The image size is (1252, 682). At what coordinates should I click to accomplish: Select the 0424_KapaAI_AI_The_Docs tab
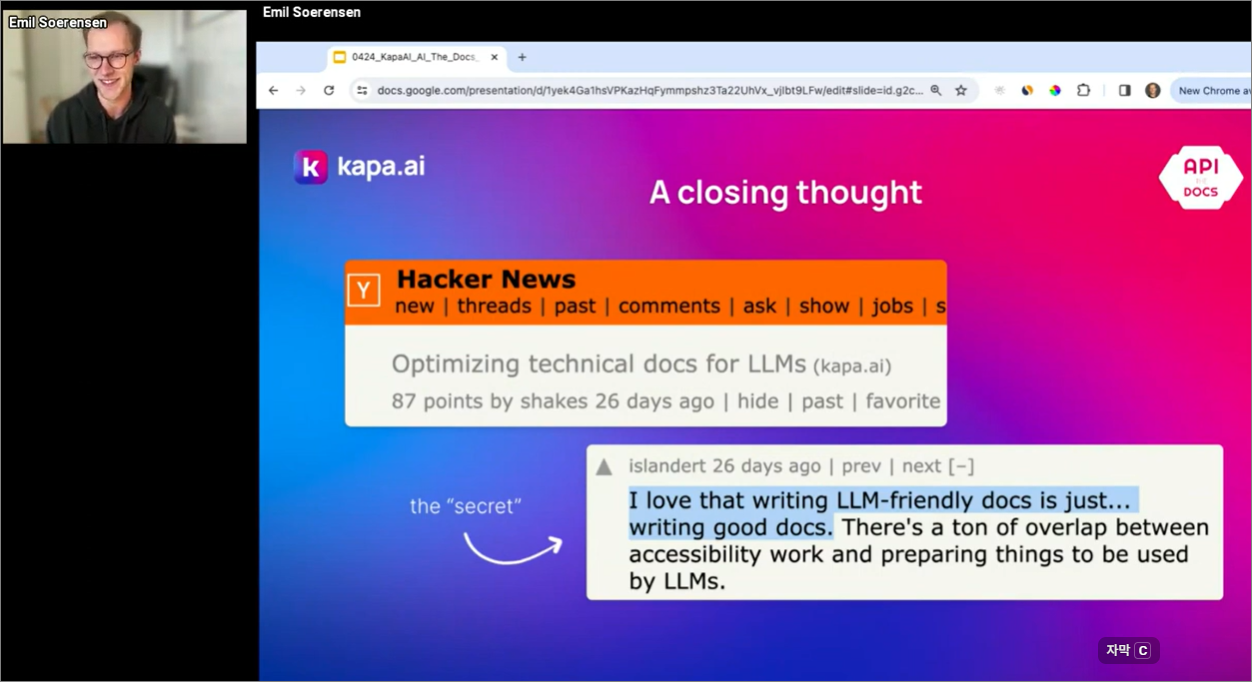pos(415,57)
